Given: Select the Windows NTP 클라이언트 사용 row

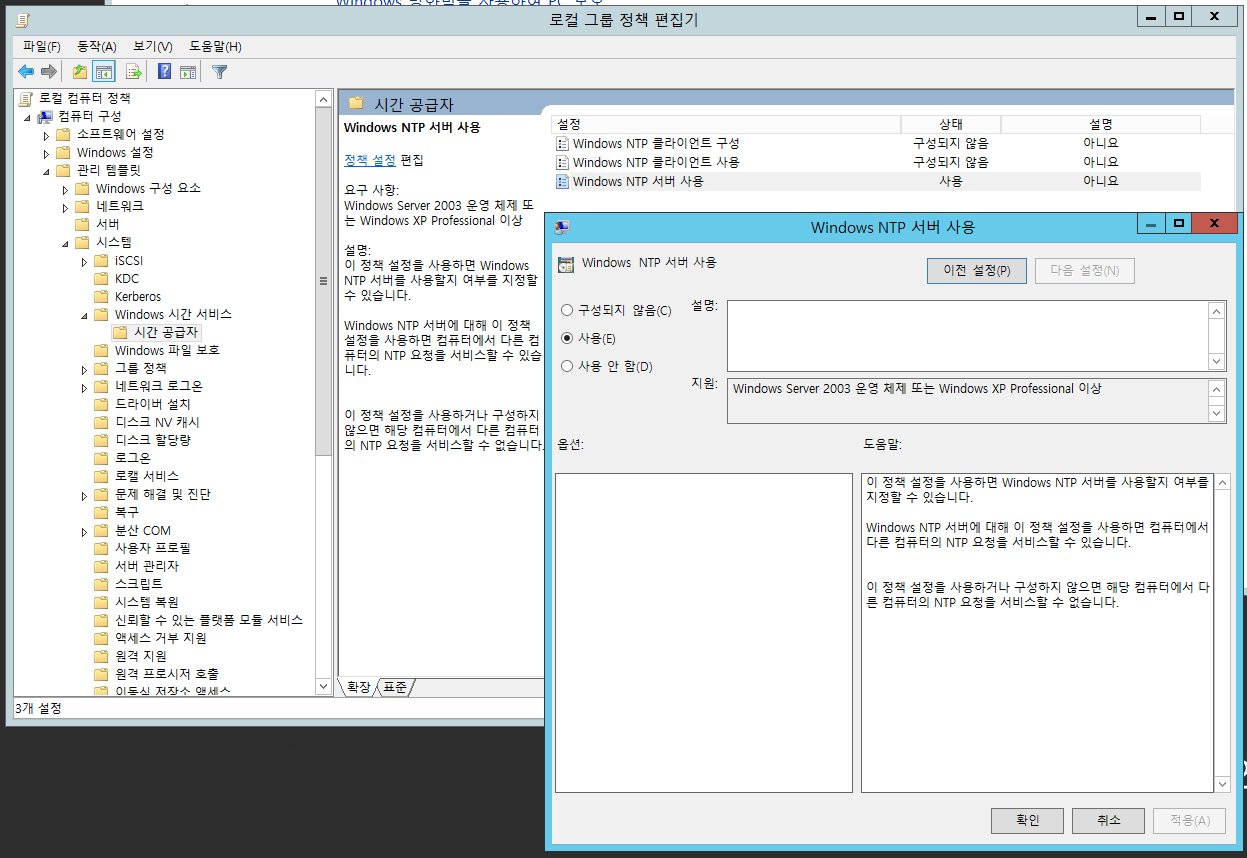Looking at the screenshot, I should point(875,162).
